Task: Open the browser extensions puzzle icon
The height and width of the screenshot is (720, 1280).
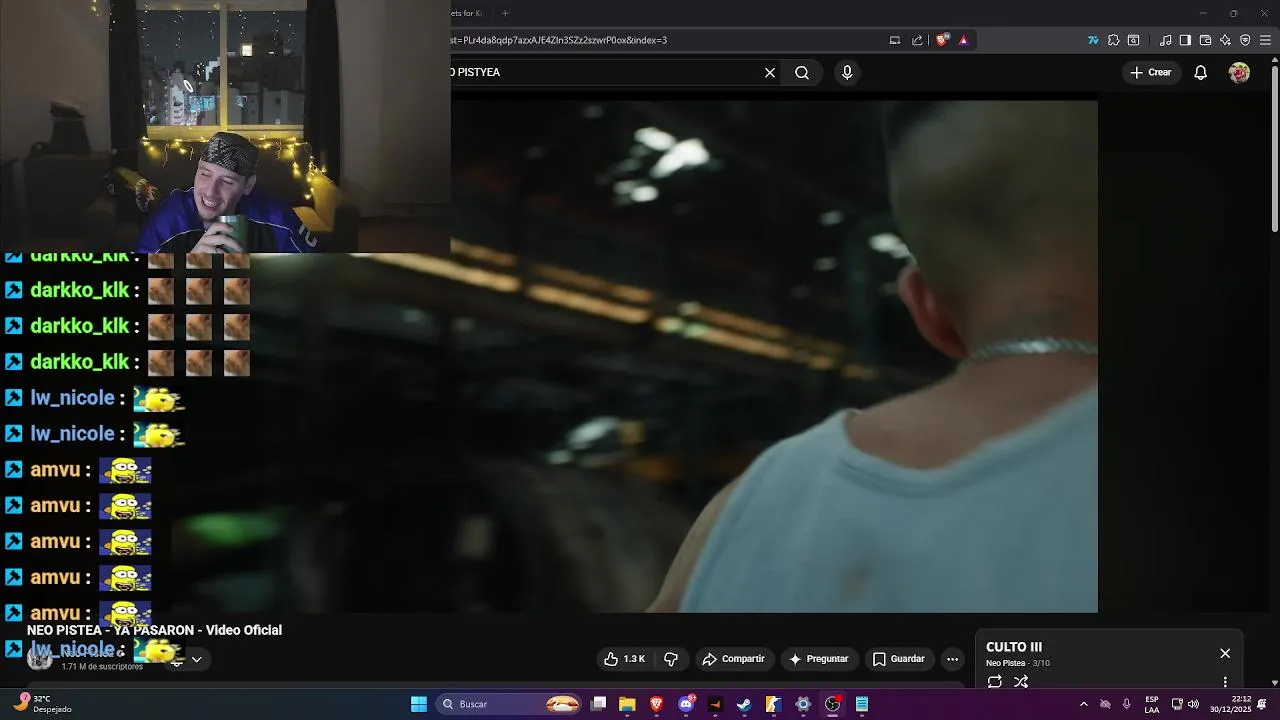Action: [x=1113, y=40]
